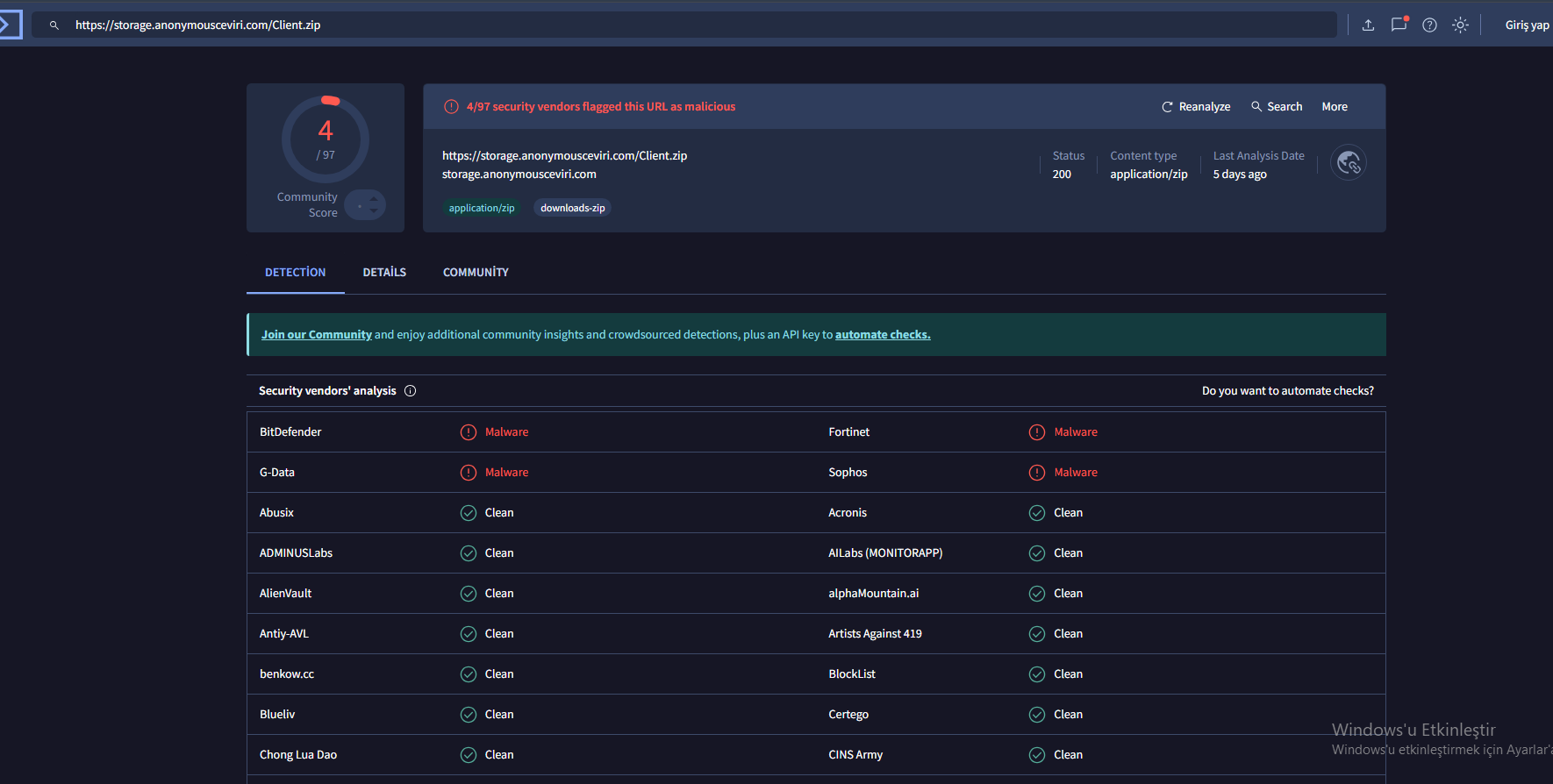Open the notifications flag icon with the red dot
The height and width of the screenshot is (784, 1553).
1399,25
